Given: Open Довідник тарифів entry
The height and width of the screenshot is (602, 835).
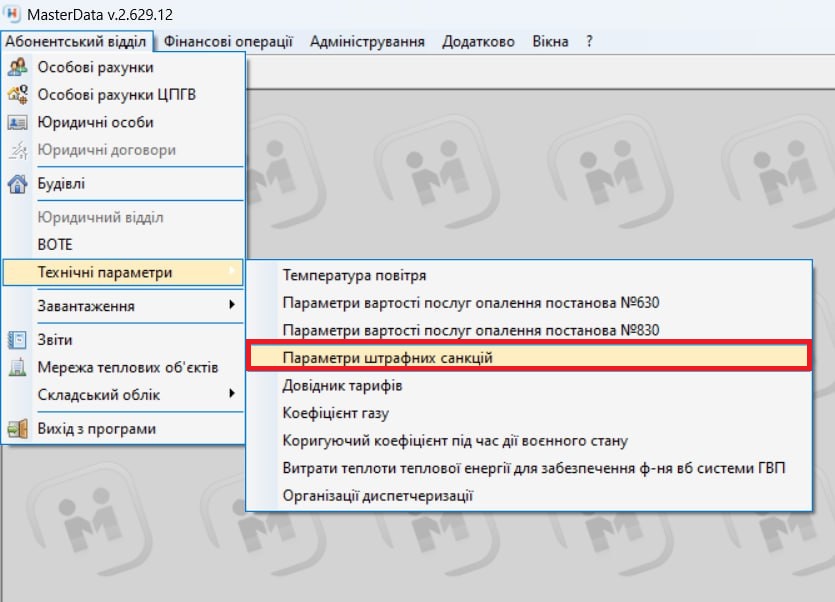Looking at the screenshot, I should tap(342, 385).
